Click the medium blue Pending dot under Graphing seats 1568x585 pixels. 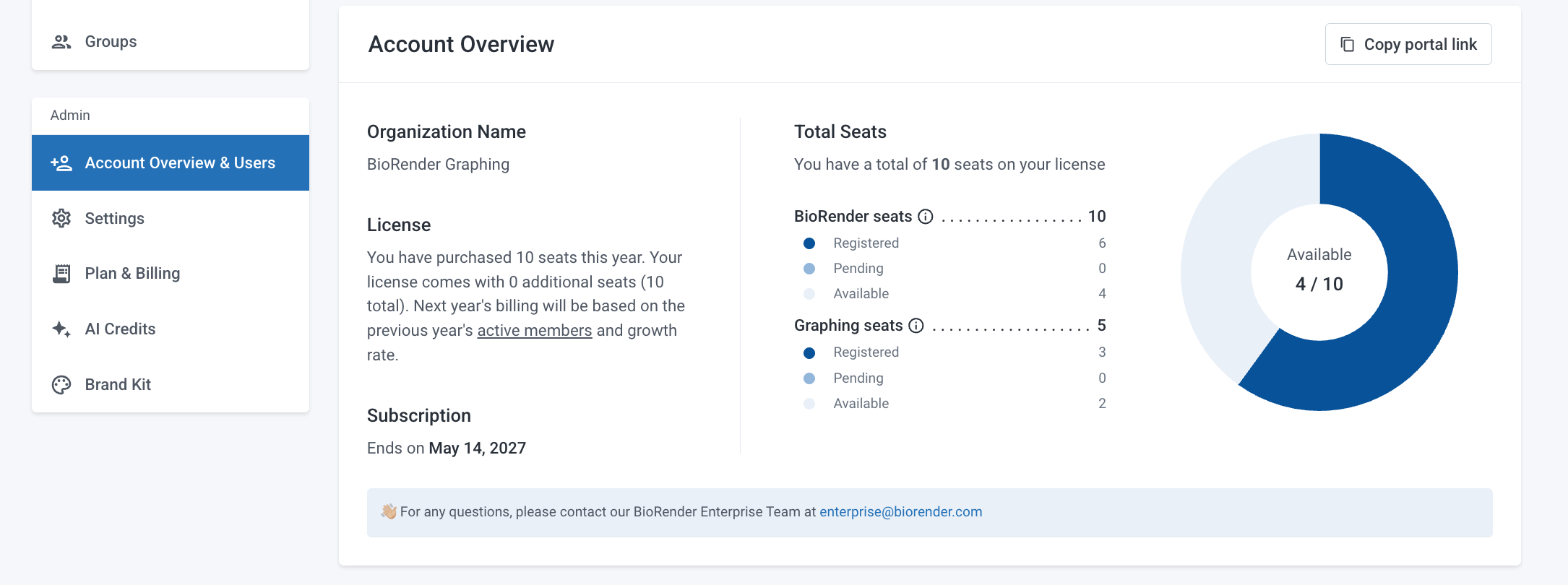tap(809, 378)
